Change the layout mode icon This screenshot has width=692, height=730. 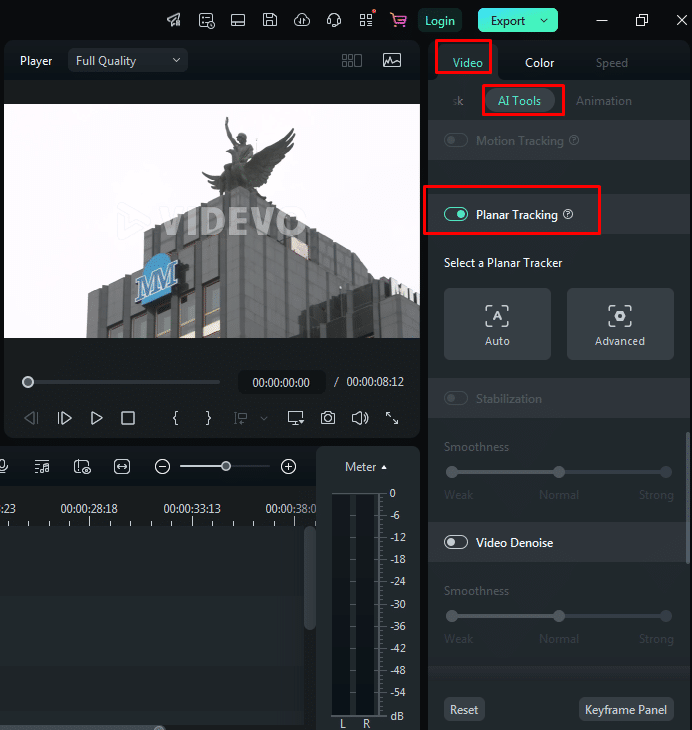point(238,20)
